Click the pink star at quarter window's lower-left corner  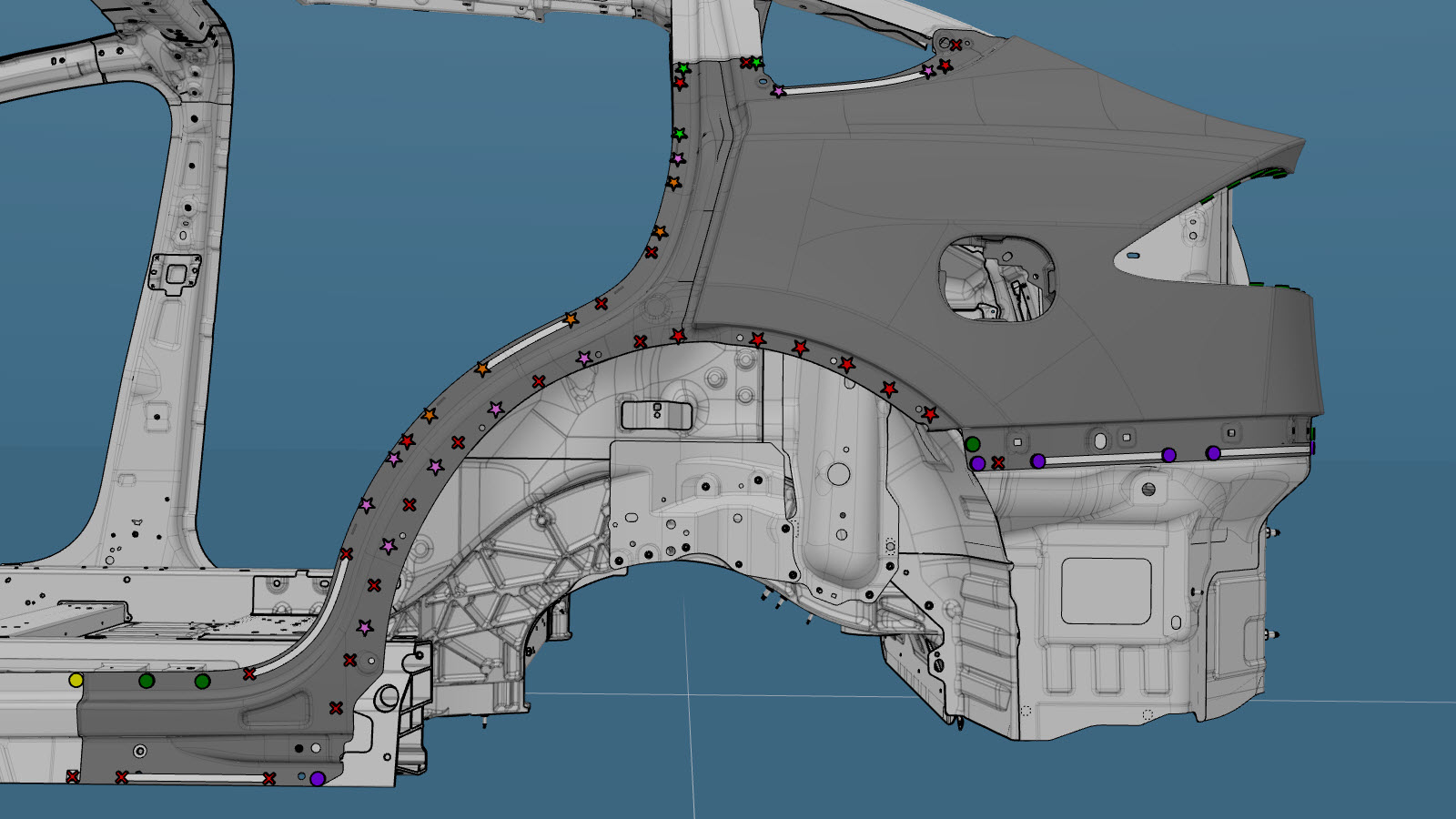tap(778, 91)
